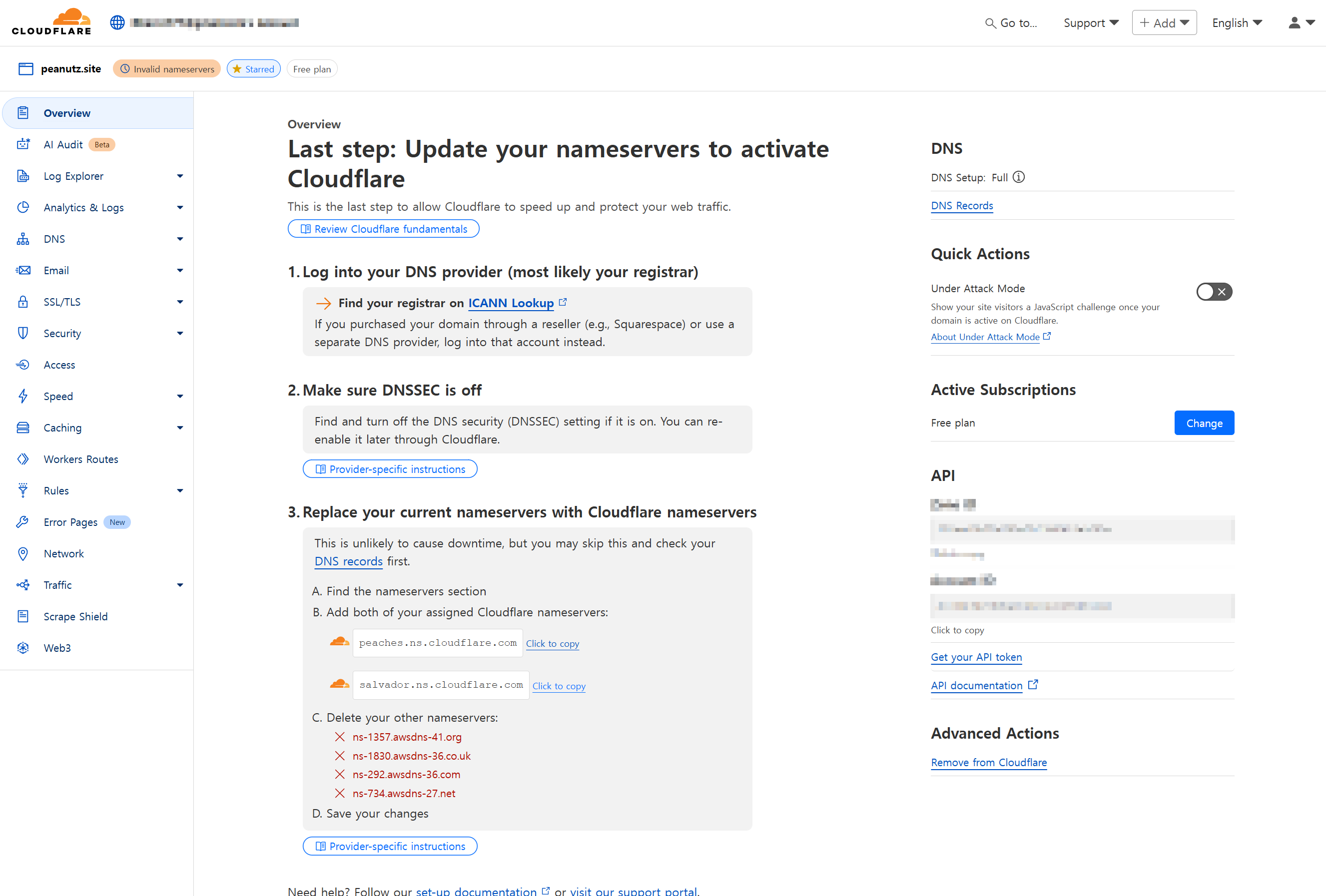Toggle Under Attack Mode switch

click(x=1214, y=292)
